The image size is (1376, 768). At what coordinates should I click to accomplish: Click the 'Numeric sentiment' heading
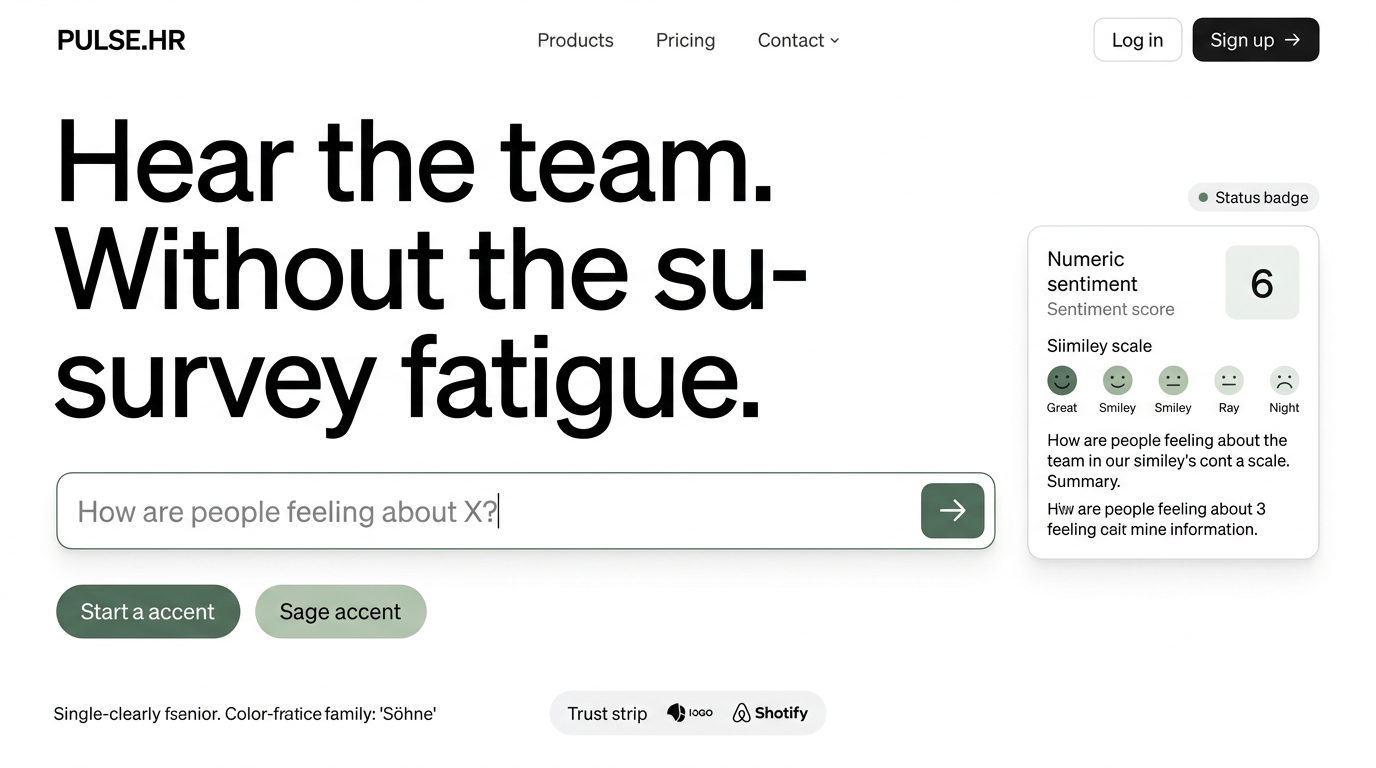[1092, 271]
